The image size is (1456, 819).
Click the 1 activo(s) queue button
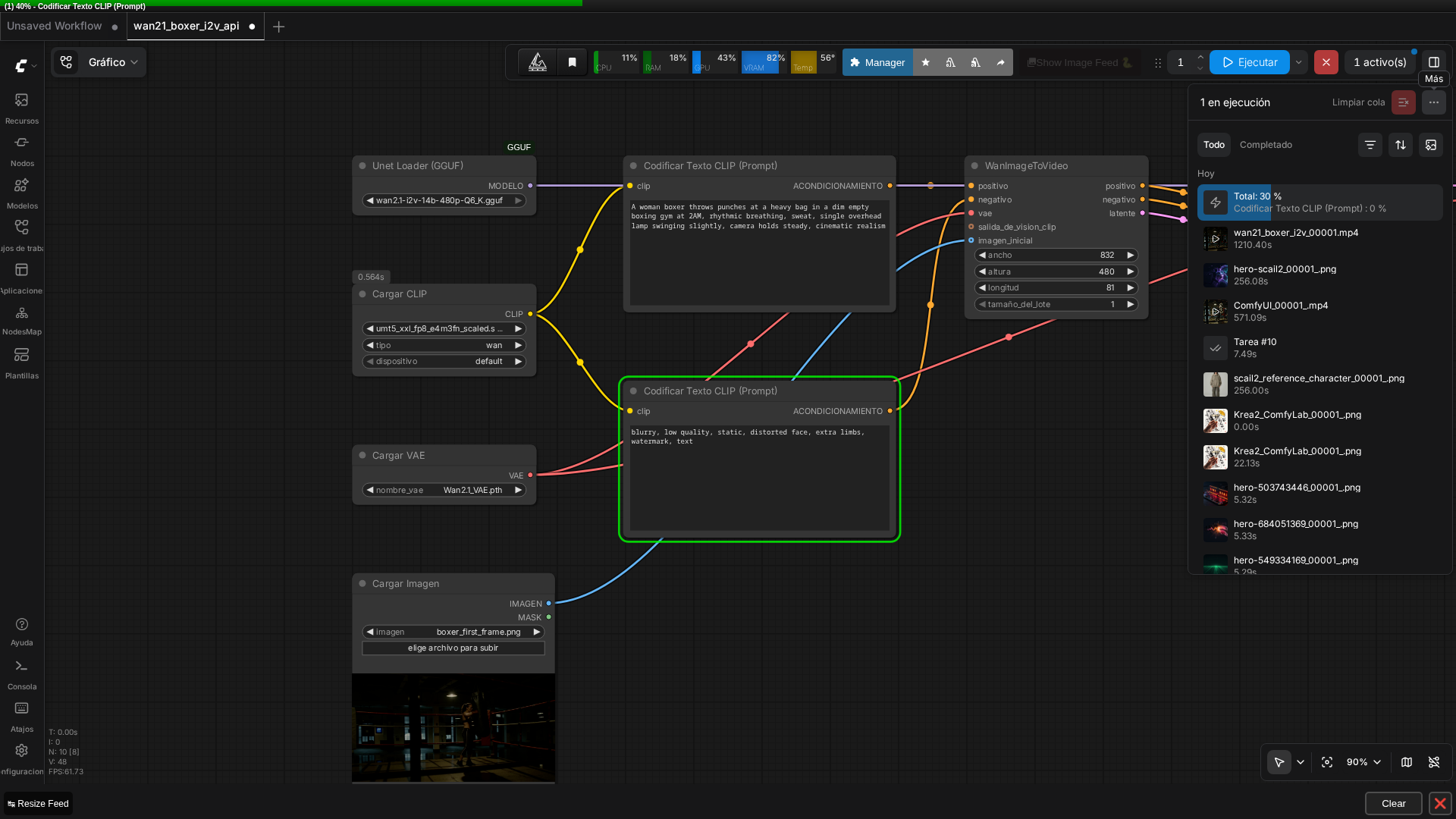point(1379,62)
